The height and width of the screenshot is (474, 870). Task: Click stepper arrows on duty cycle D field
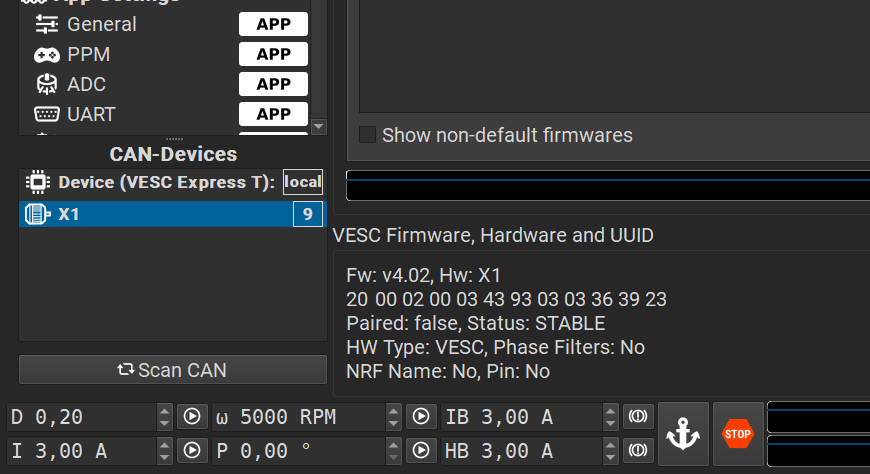pyautogui.click(x=164, y=417)
